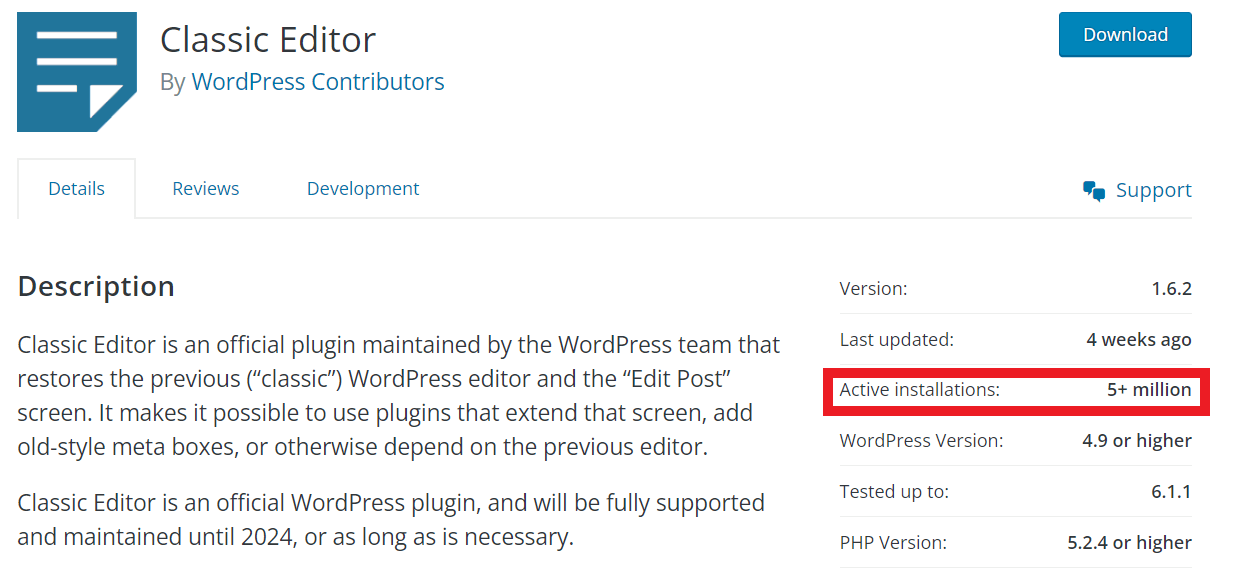
Task: Select the Details tab
Action: coord(76,188)
